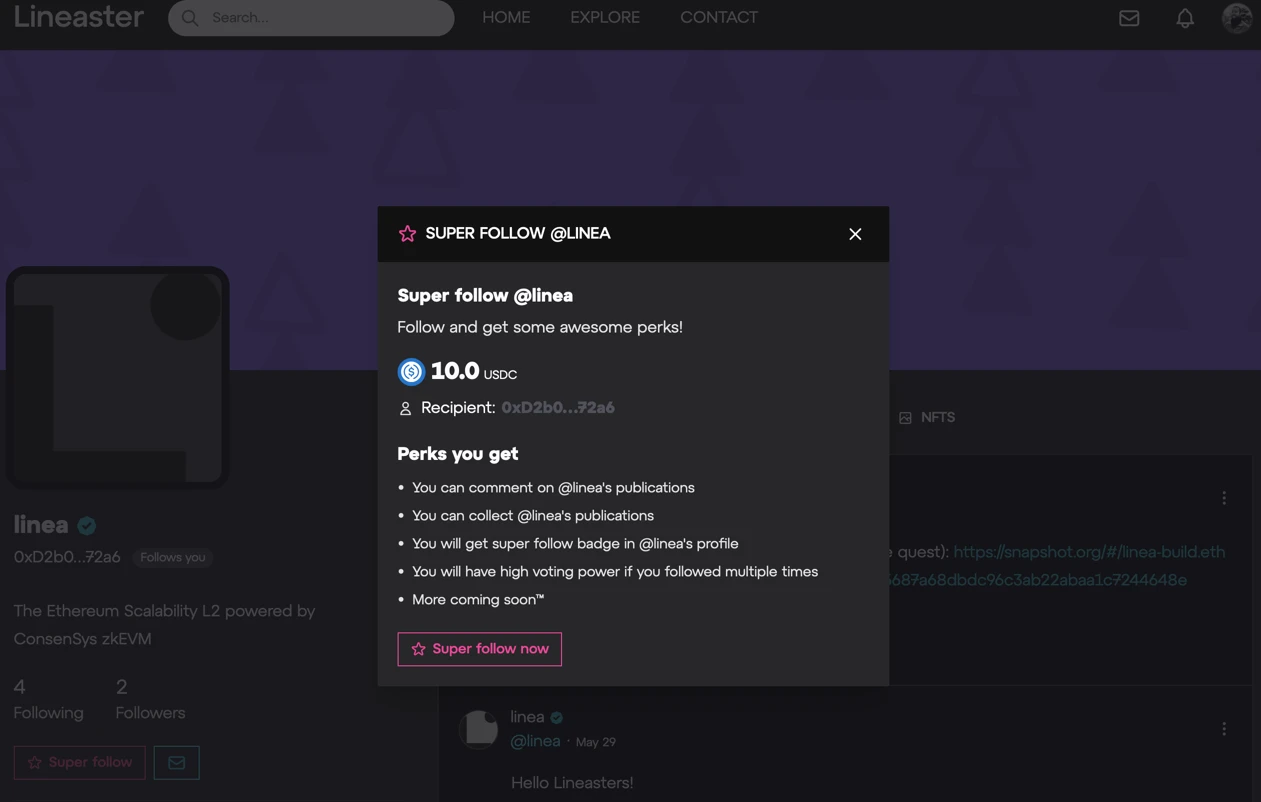This screenshot has width=1261, height=802.
Task: Open first post's three-dot options menu
Action: (x=1224, y=498)
